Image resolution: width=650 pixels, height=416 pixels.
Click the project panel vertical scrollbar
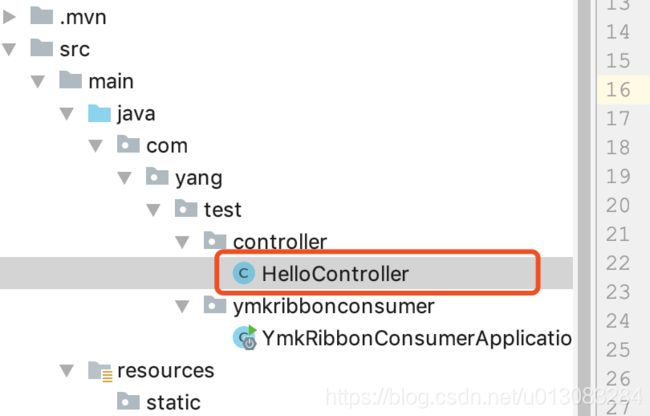584,208
